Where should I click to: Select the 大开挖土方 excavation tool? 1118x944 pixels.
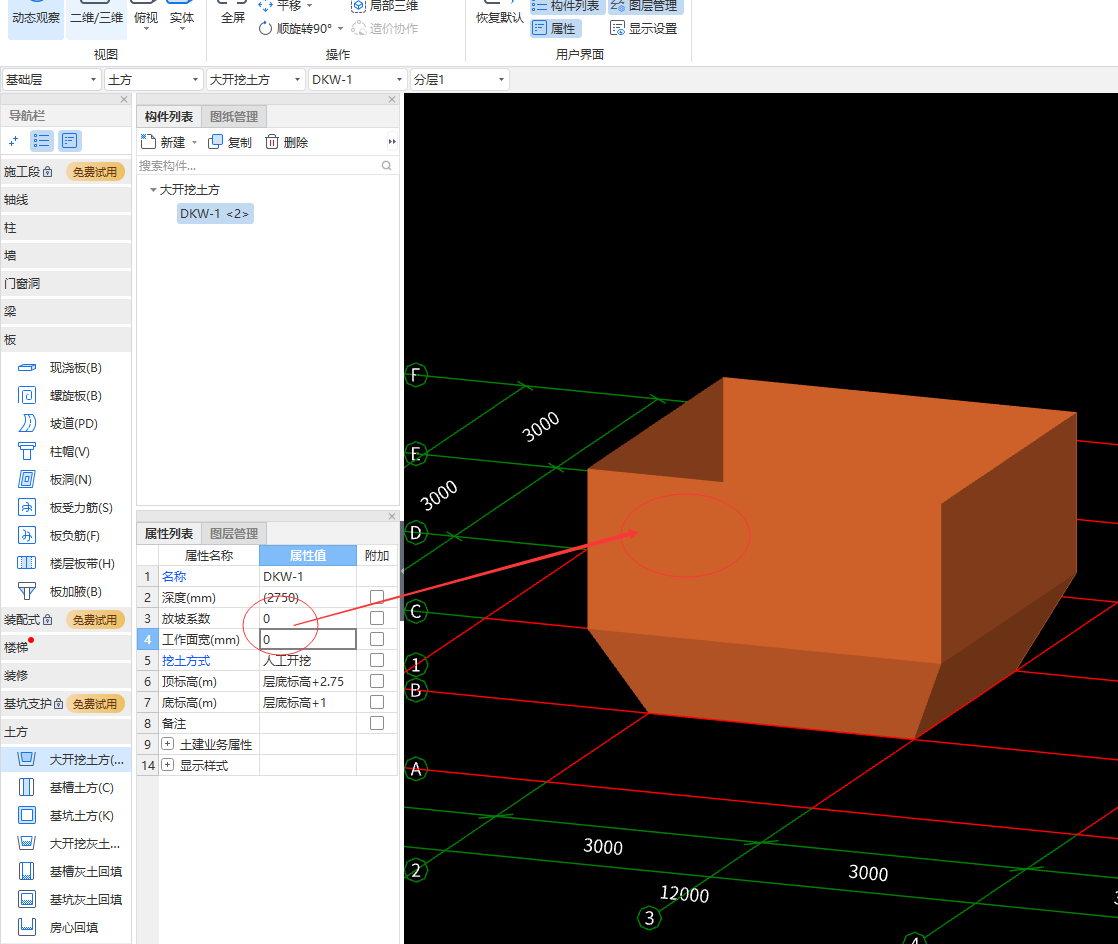coord(66,759)
